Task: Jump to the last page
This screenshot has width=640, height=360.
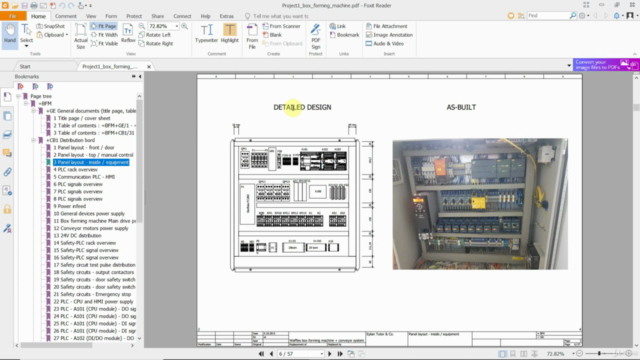Action: pos(340,354)
